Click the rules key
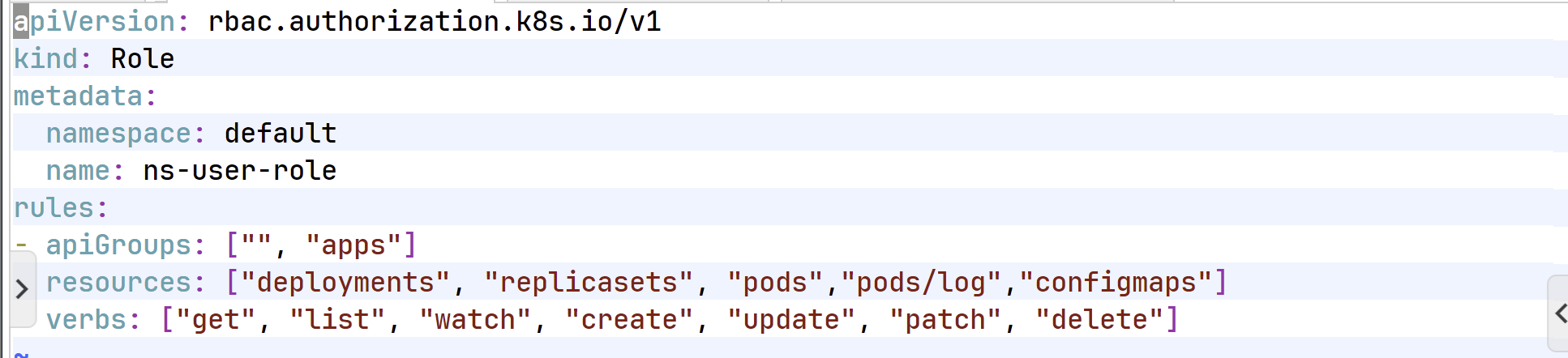Viewport: 1568px width, 358px height. click(54, 207)
